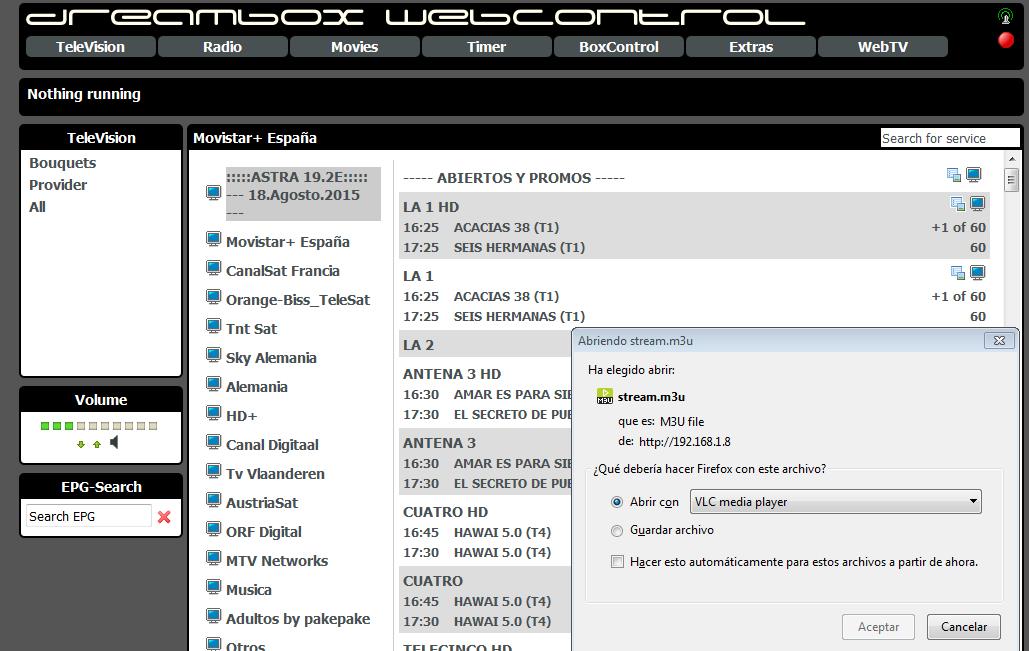Screen dimensions: 1029x651
Task: Stream ASTRA 19.2E bouquet via monitor icon
Action: point(213,193)
